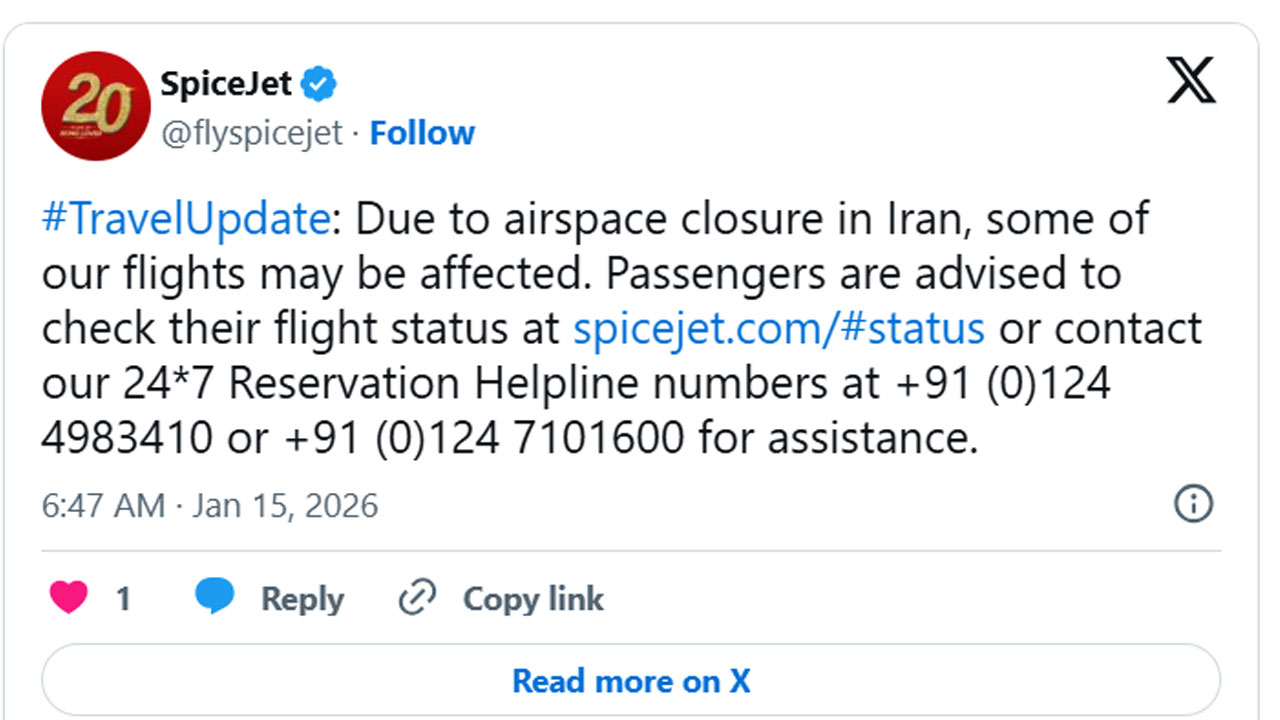This screenshot has width=1280, height=720.
Task: Open the @flyspicejet handle
Action: click(252, 133)
